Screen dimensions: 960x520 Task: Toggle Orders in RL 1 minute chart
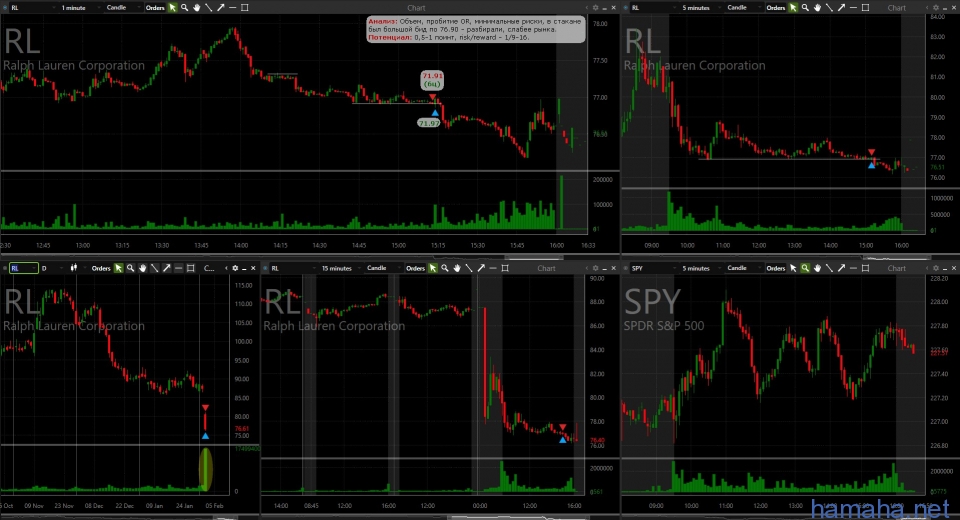coord(155,7)
